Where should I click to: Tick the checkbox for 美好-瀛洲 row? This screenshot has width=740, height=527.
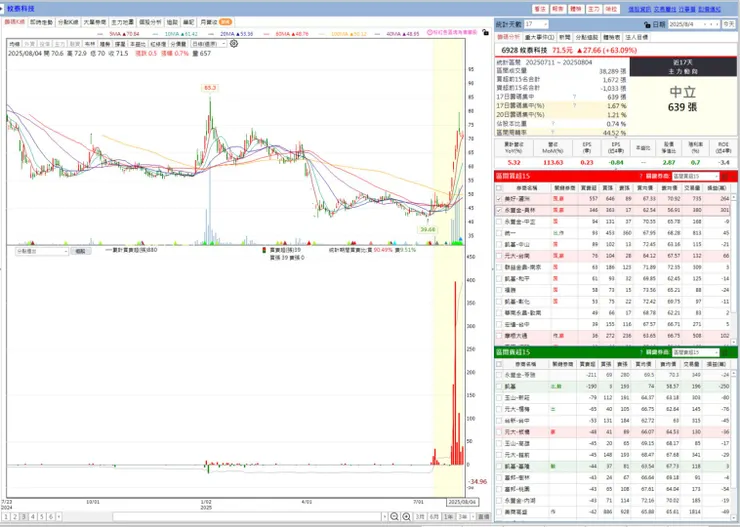pos(499,199)
